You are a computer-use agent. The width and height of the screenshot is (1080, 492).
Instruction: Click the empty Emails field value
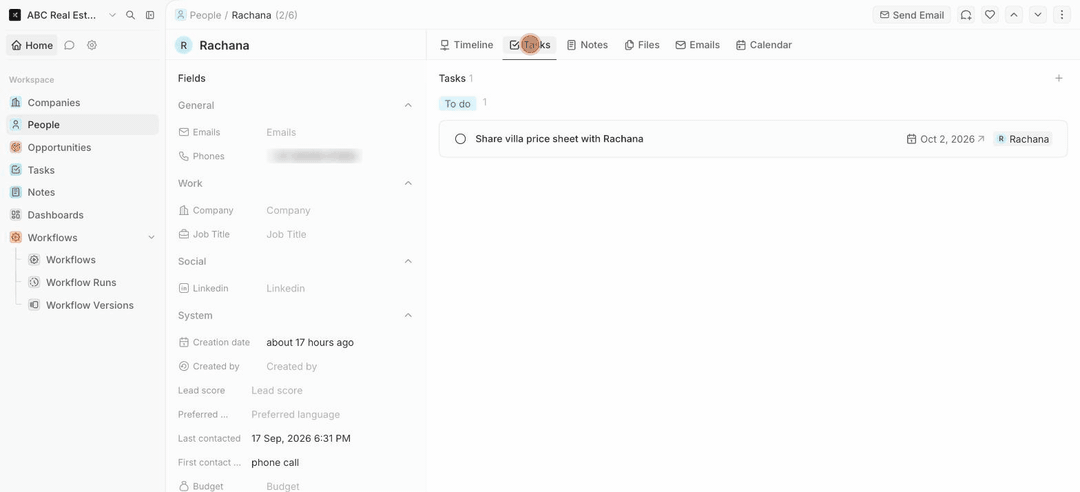pos(281,132)
